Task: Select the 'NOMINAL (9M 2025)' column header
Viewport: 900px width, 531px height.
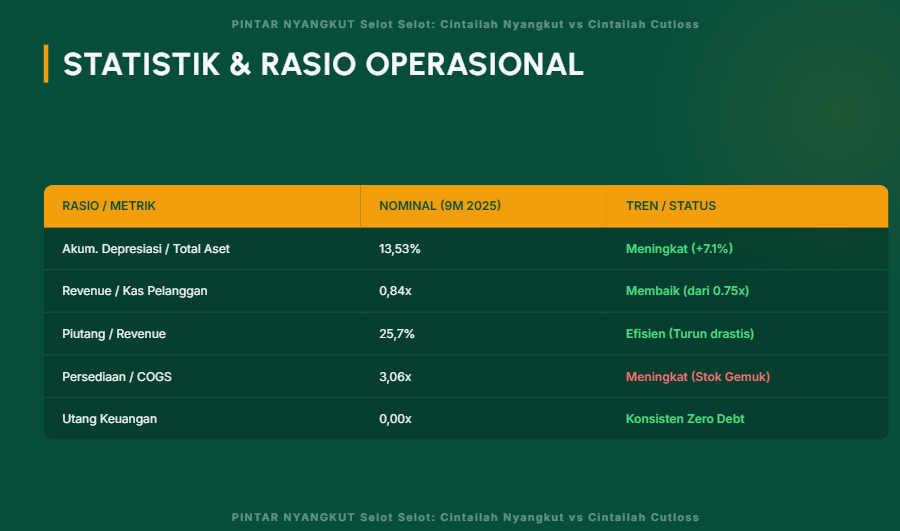Action: (x=440, y=206)
